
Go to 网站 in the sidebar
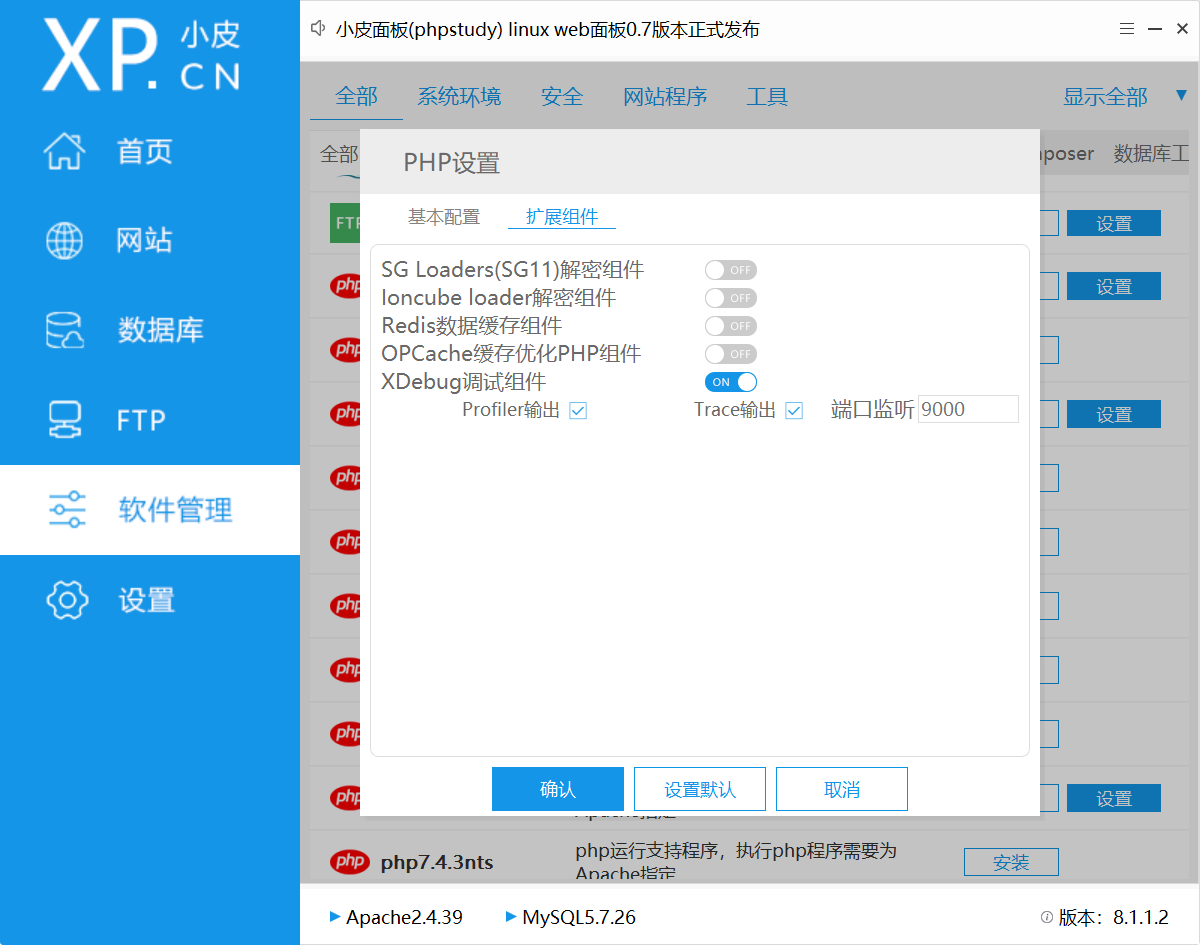[145, 240]
